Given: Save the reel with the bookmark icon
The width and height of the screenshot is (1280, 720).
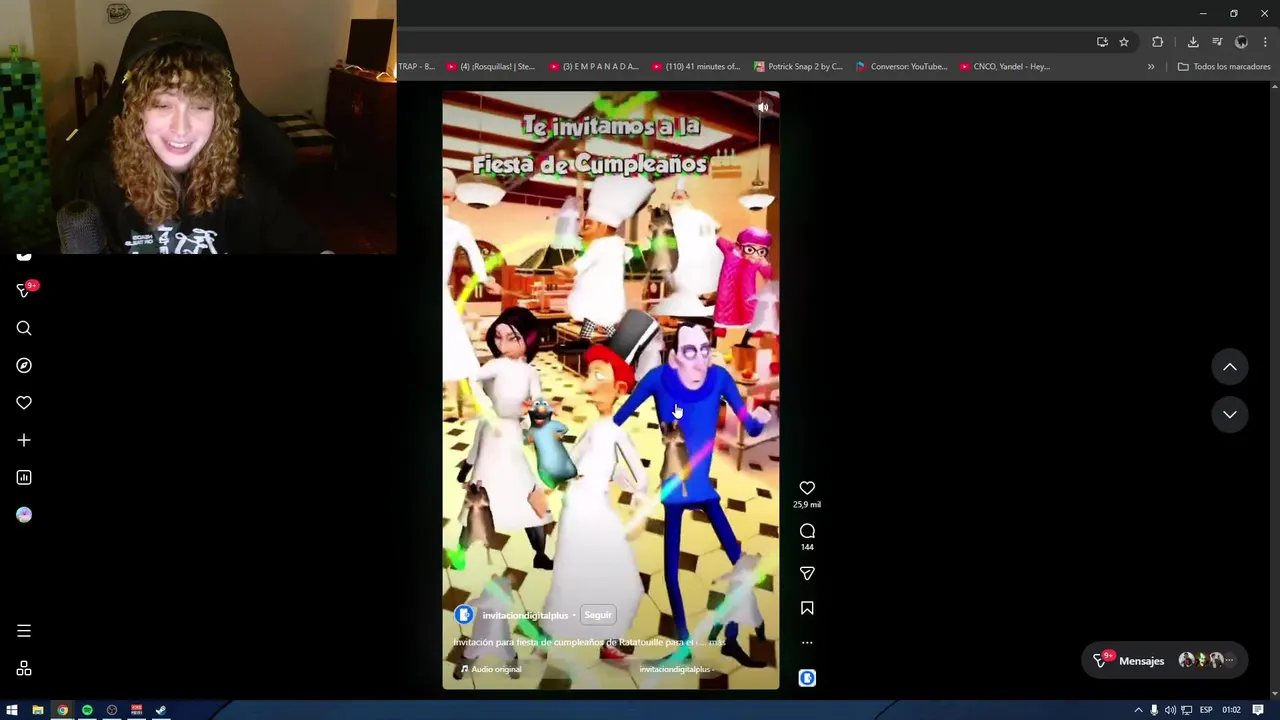Looking at the screenshot, I should pyautogui.click(x=807, y=608).
